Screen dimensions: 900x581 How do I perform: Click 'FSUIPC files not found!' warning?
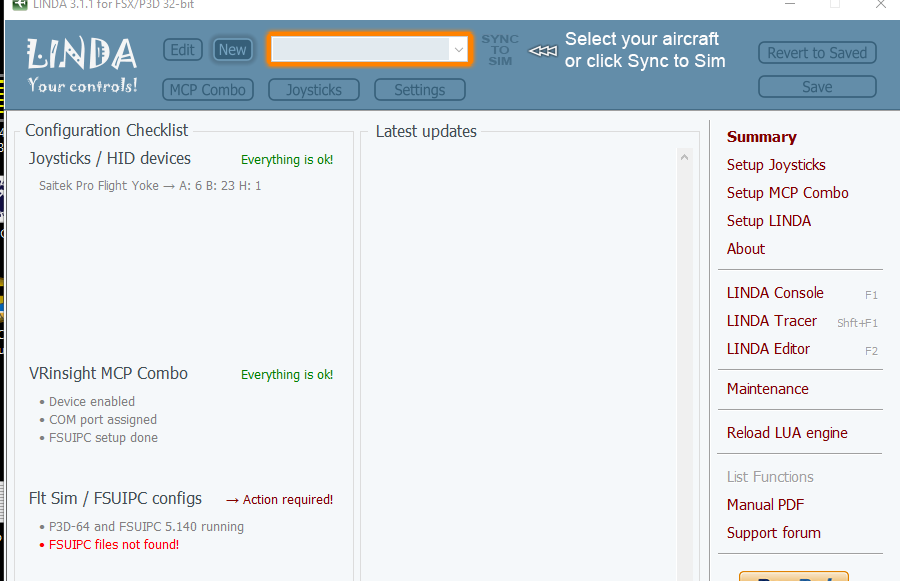point(114,544)
